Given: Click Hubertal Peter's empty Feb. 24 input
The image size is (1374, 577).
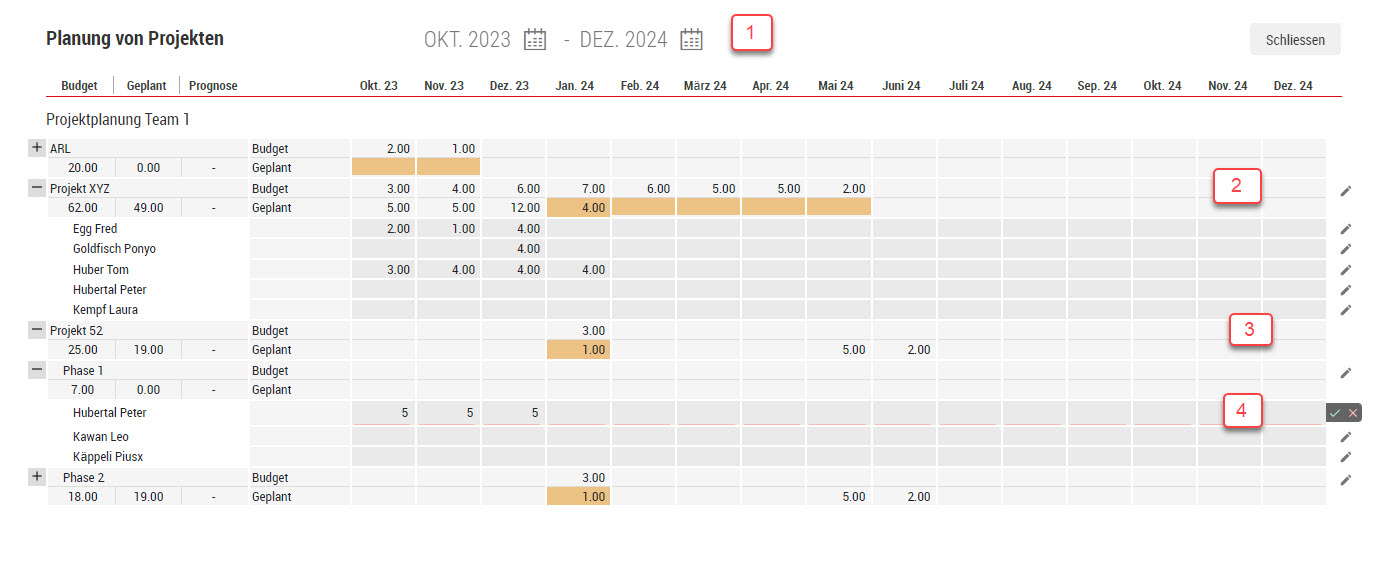Looking at the screenshot, I should coord(644,412).
